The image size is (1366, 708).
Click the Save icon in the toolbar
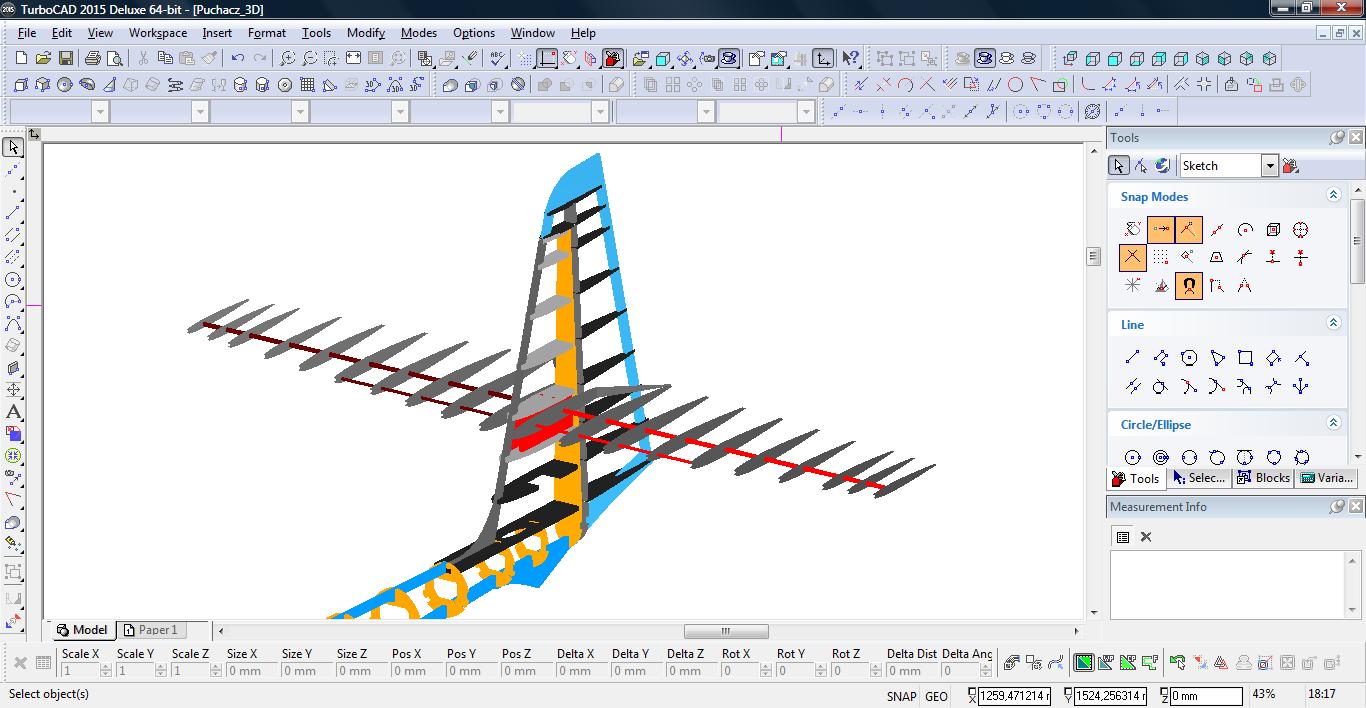click(x=66, y=59)
